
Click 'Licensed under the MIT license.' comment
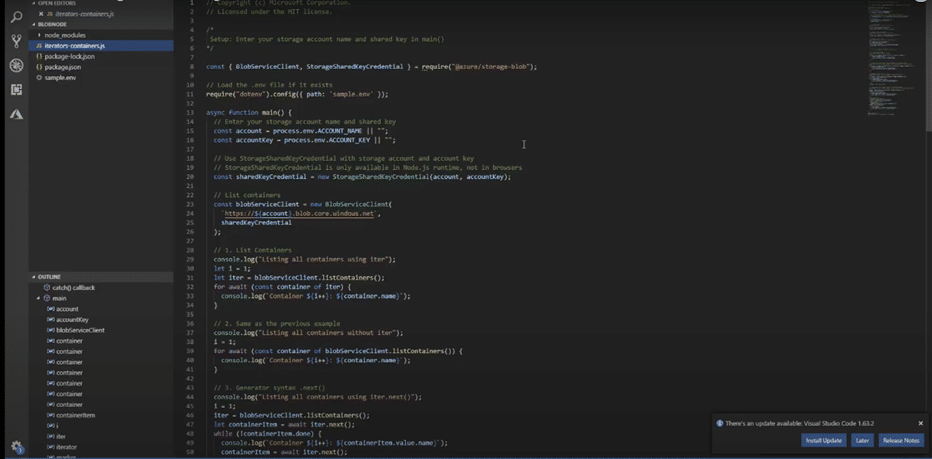[x=269, y=11]
